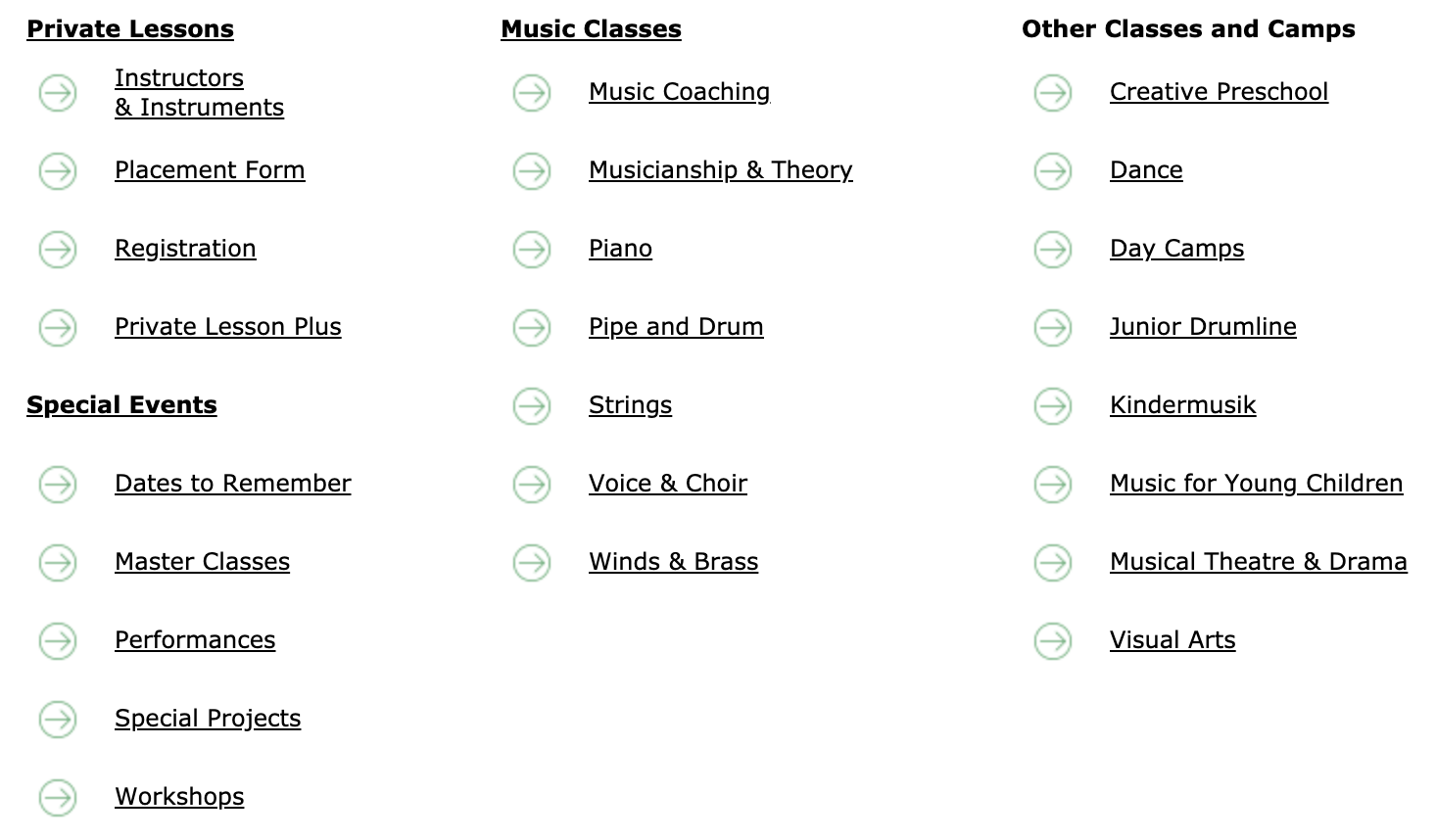Click the arrow icon beside Placement Form
This screenshot has height=840, width=1436.
tap(58, 171)
